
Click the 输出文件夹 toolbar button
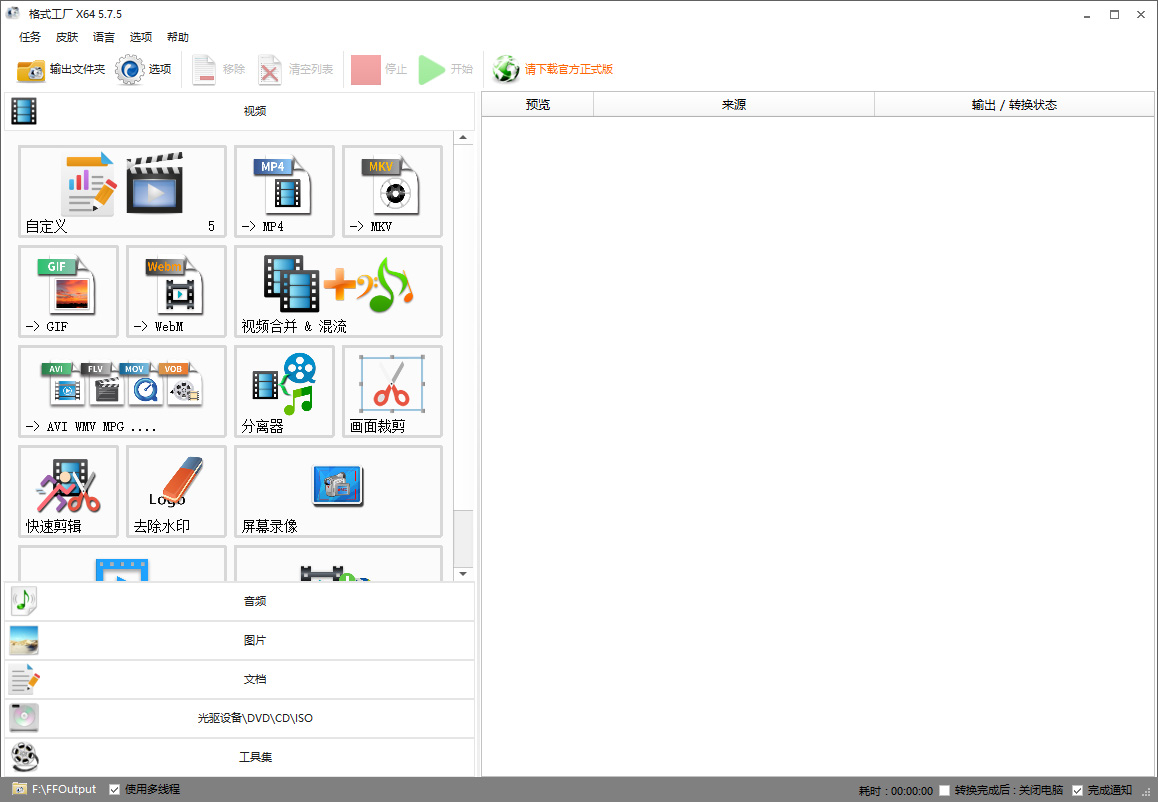(x=61, y=69)
